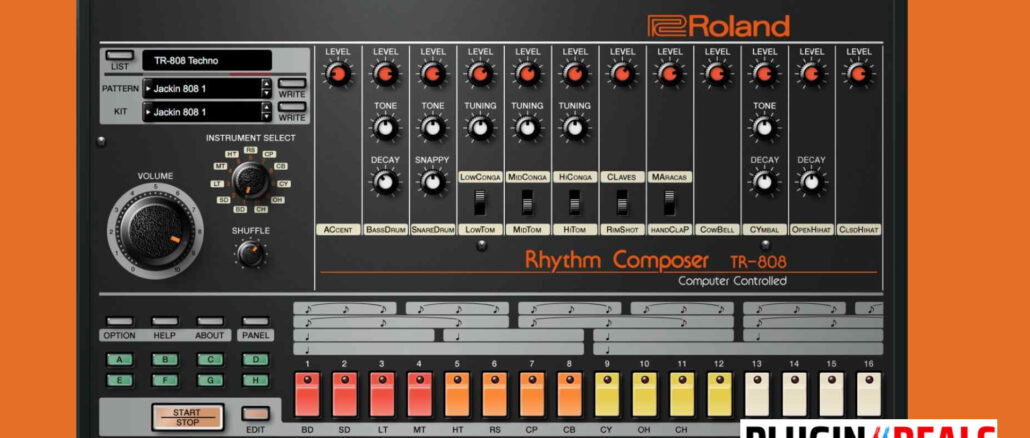The height and width of the screenshot is (438, 1030).
Task: Click the Cymbal tone knob
Action: click(764, 127)
